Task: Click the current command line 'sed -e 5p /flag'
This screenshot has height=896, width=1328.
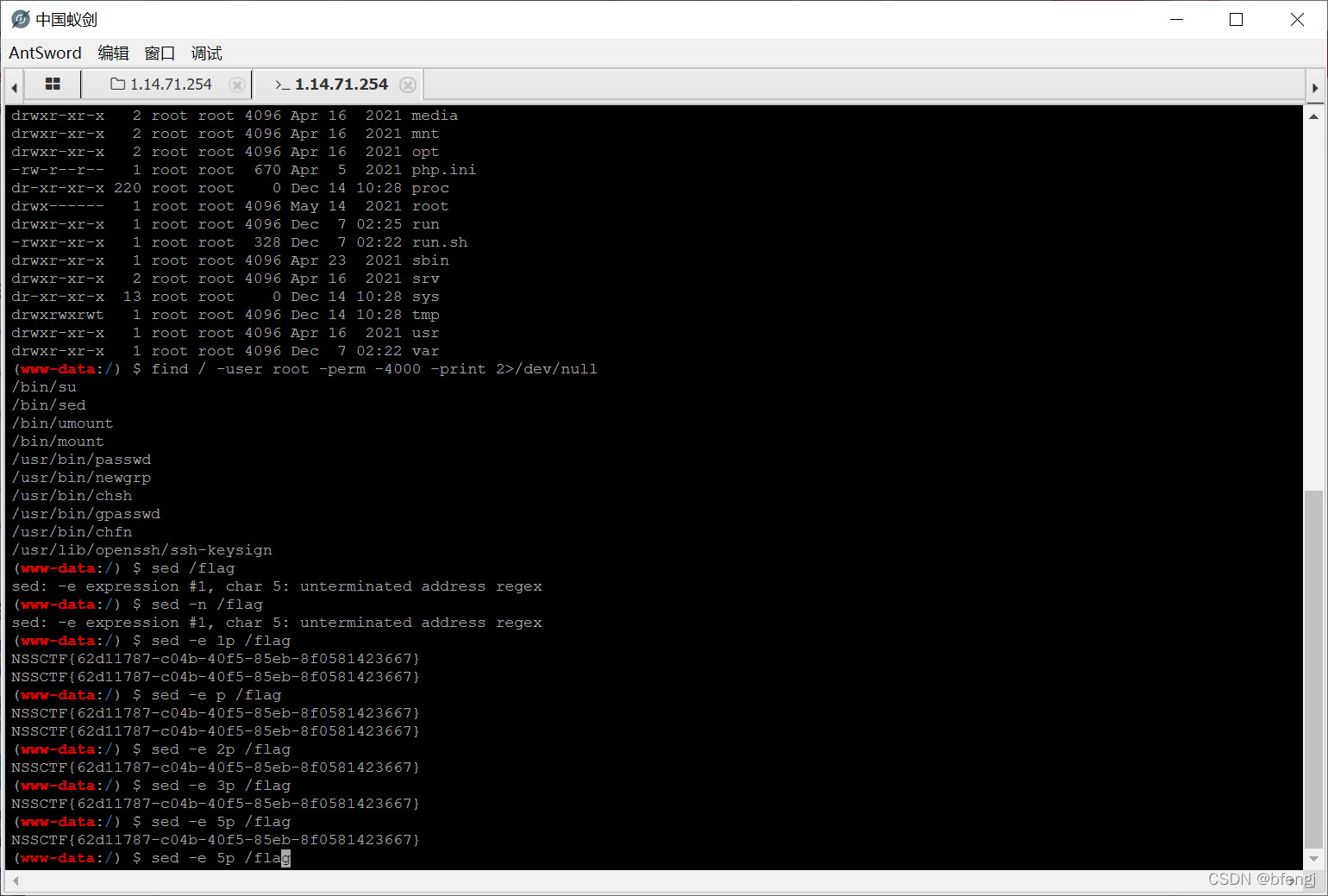Action: (x=221, y=858)
